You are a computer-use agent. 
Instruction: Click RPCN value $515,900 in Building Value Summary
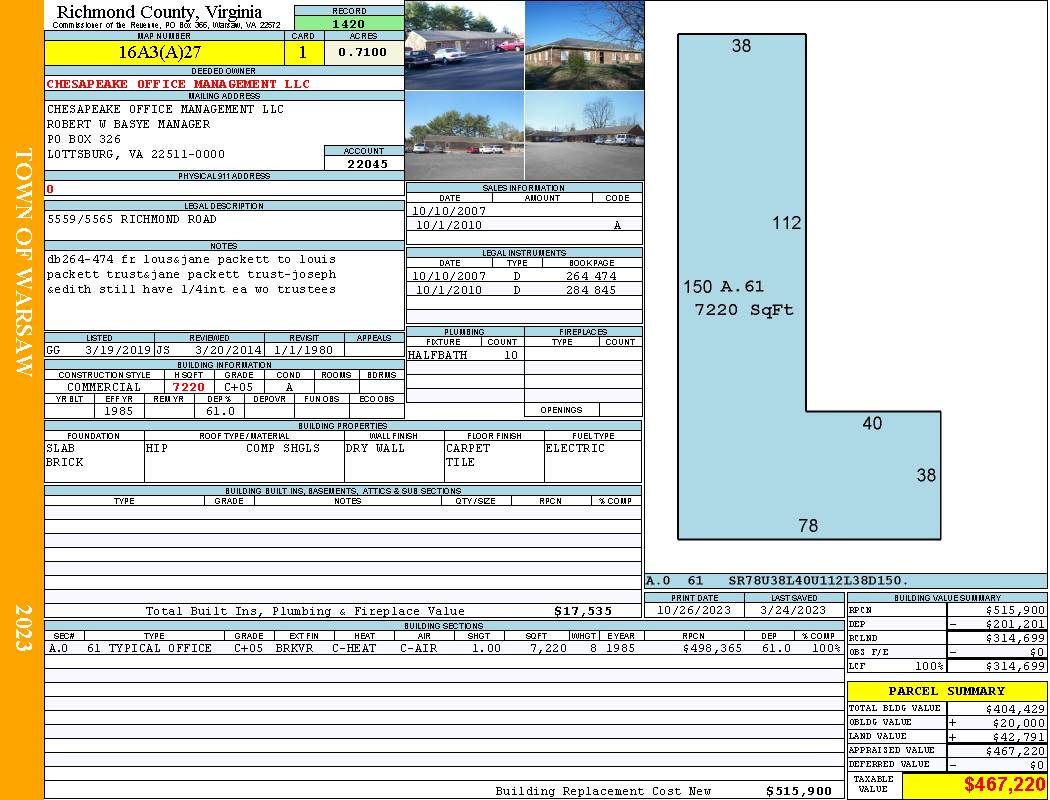(x=1015, y=610)
